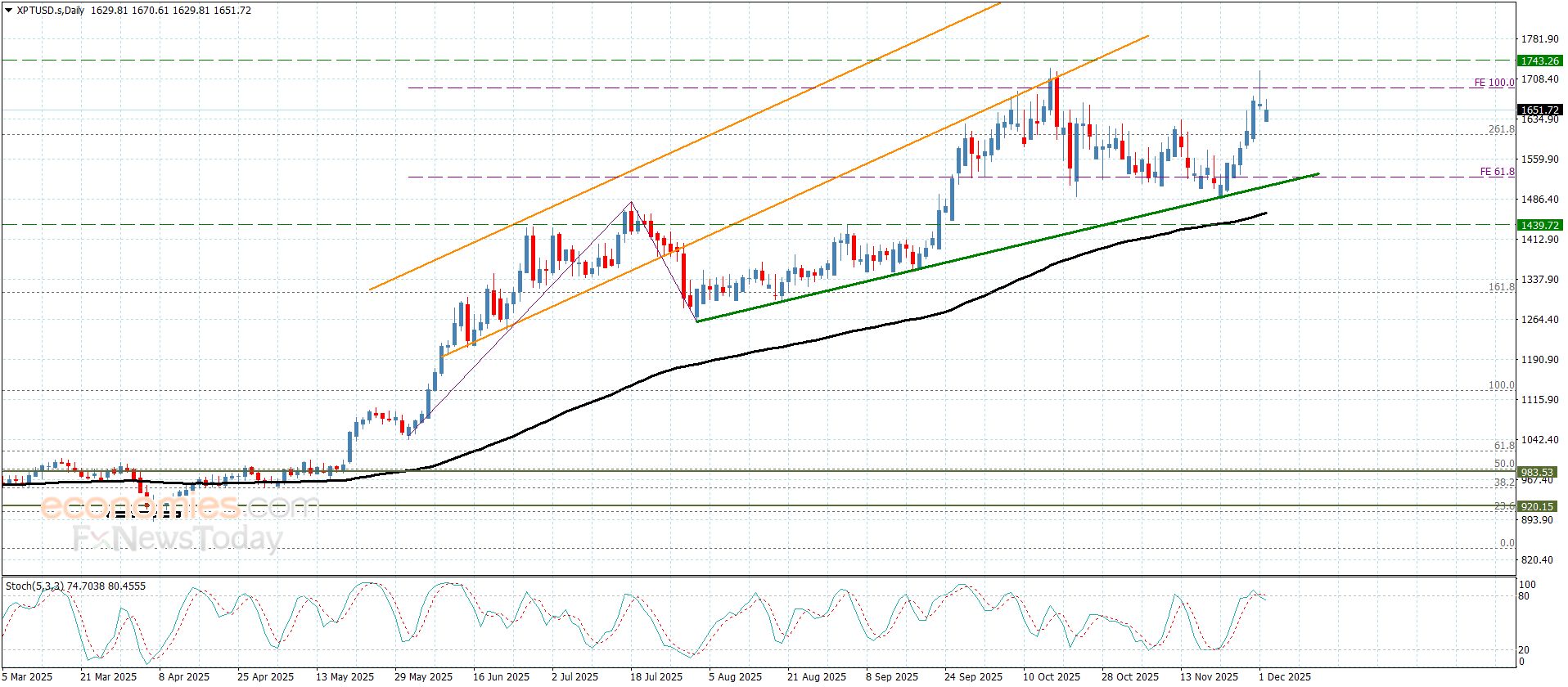Click the 10 Oct 2025 date marker
This screenshot has height=687, width=1568.
(x=1051, y=677)
